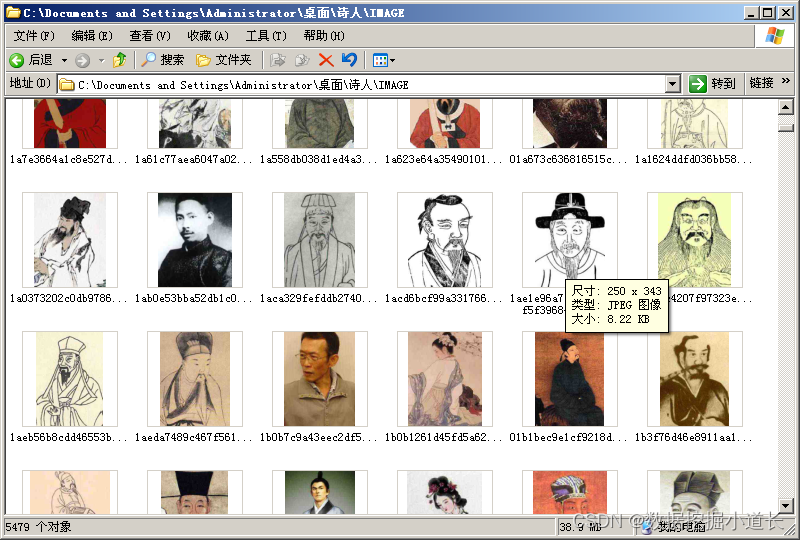
Task: Click the Move To folder icon
Action: click(x=277, y=60)
